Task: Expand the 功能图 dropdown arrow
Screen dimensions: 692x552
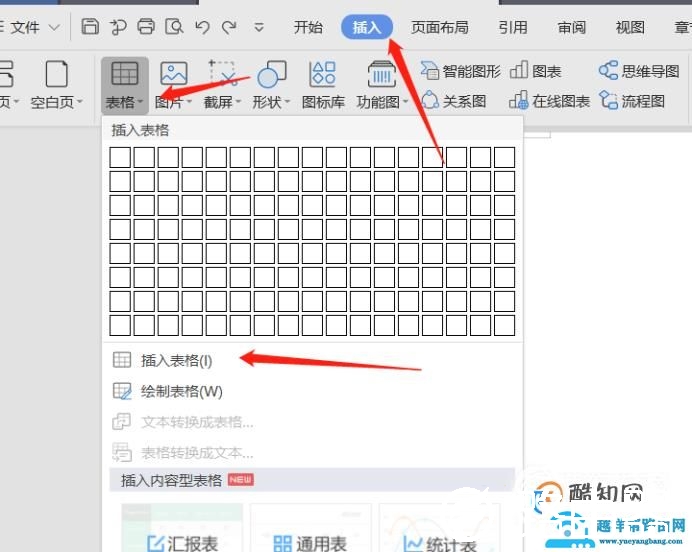Action: (x=405, y=102)
